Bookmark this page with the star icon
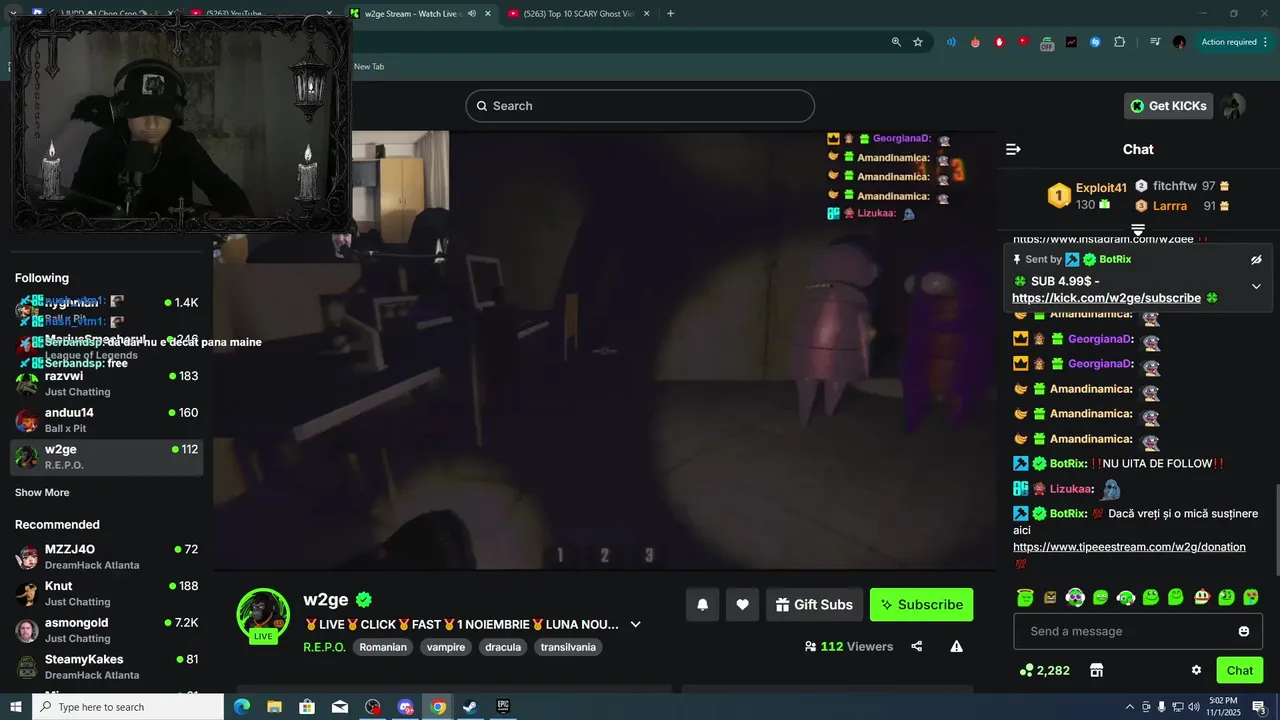Viewport: 1280px width, 720px height. click(x=918, y=42)
